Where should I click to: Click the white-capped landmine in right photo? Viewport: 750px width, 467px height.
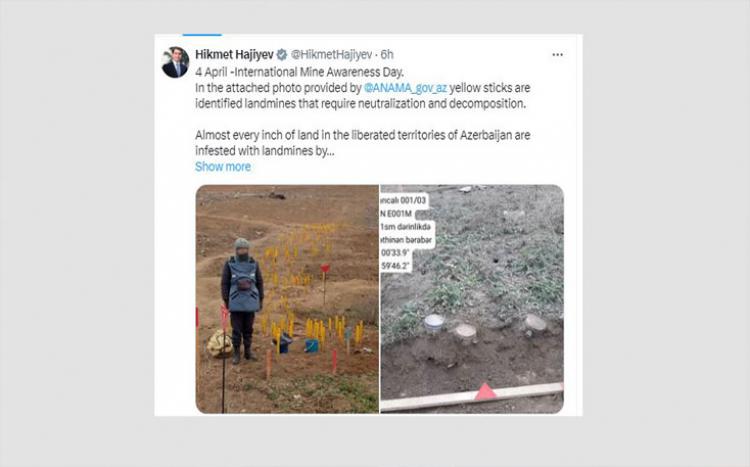pyautogui.click(x=434, y=323)
